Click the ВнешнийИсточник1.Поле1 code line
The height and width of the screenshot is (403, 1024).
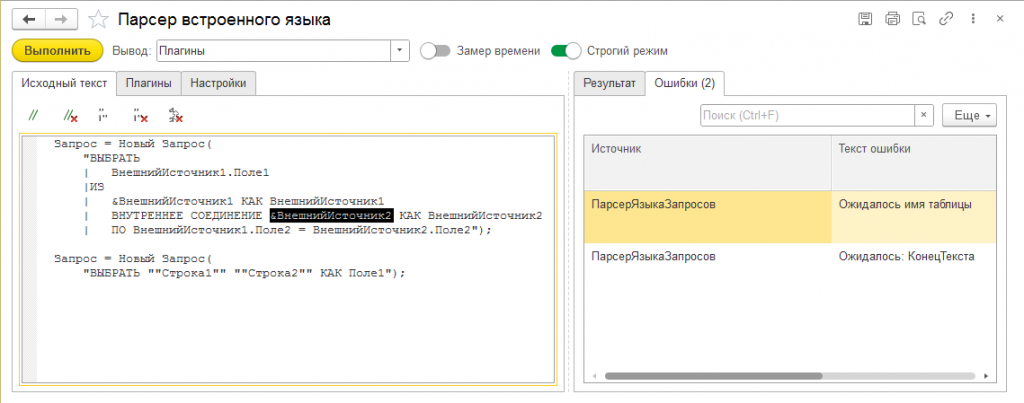(x=190, y=172)
